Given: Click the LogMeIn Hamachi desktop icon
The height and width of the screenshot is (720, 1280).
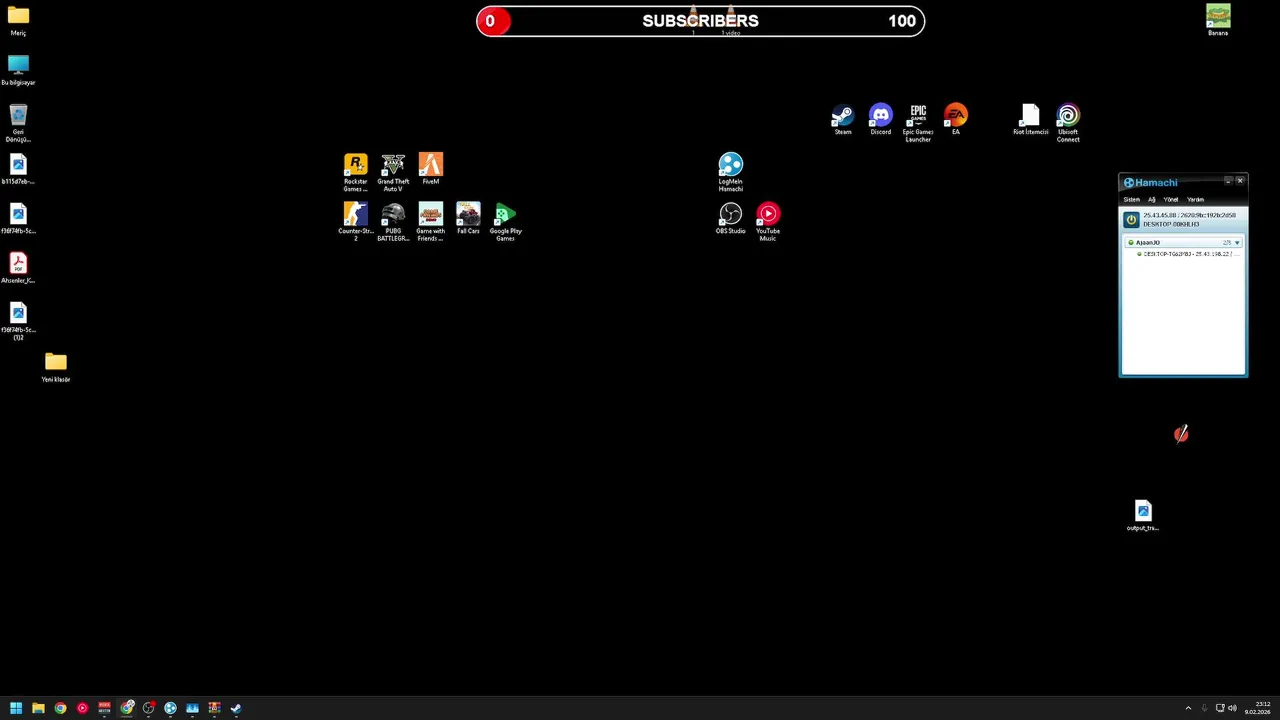Looking at the screenshot, I should pos(731,172).
